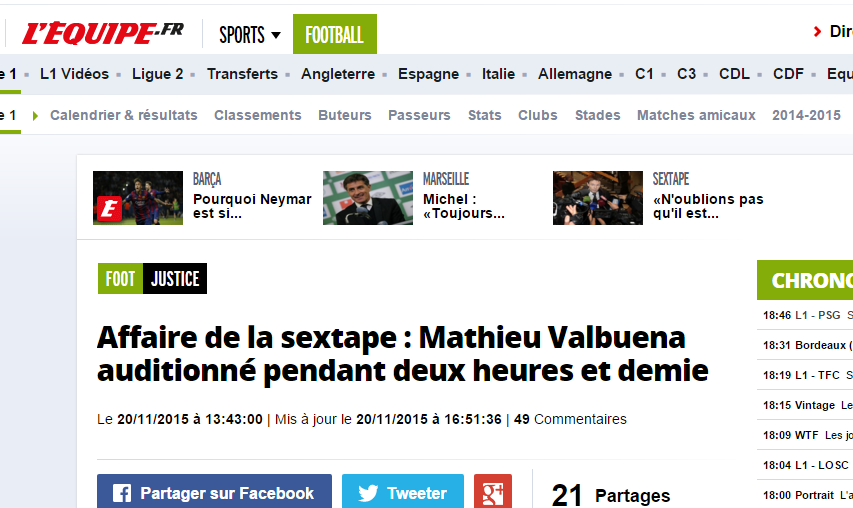The height and width of the screenshot is (508, 853).
Task: Select the 2014-2015 season link
Action: (806, 115)
